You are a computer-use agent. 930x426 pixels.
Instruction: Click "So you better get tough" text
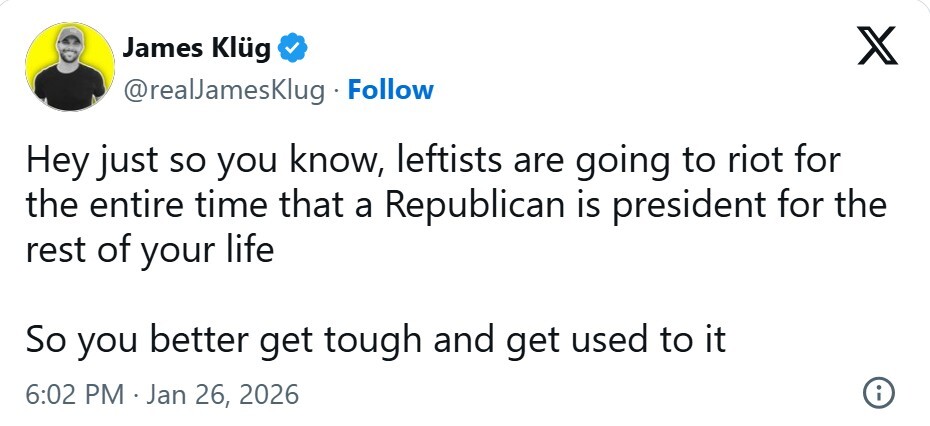[220, 339]
